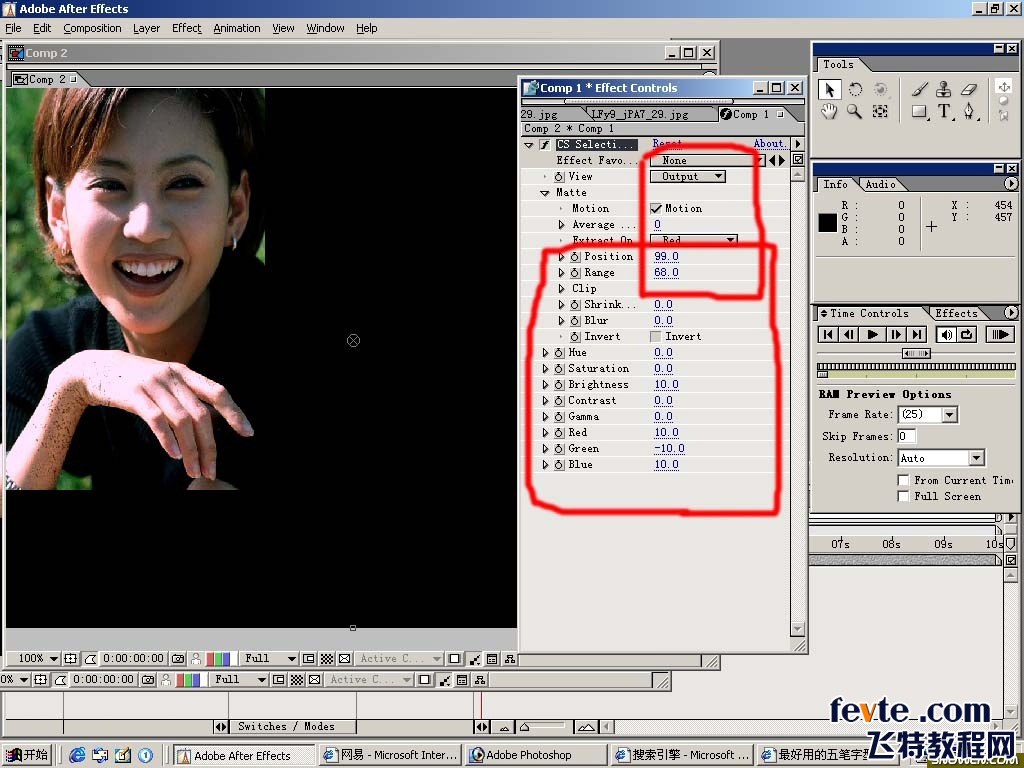Open the Extract On Red dropdown

pos(694,241)
